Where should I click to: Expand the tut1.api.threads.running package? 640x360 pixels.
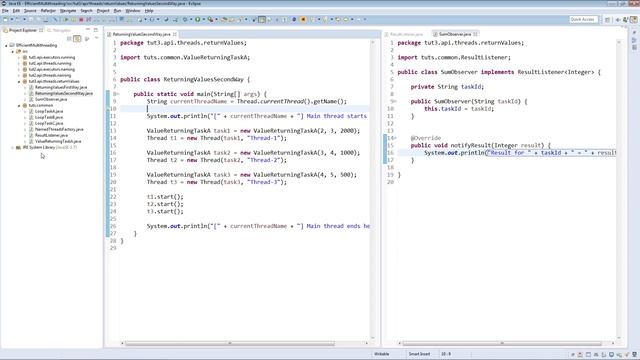(19, 64)
